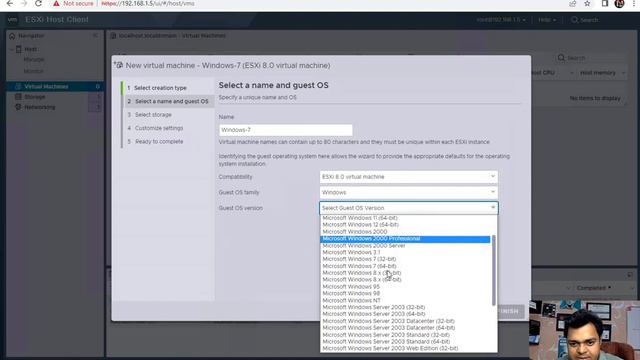Screen dimensions: 640x360
Task: Click the VM Name input field
Action: (x=286, y=130)
